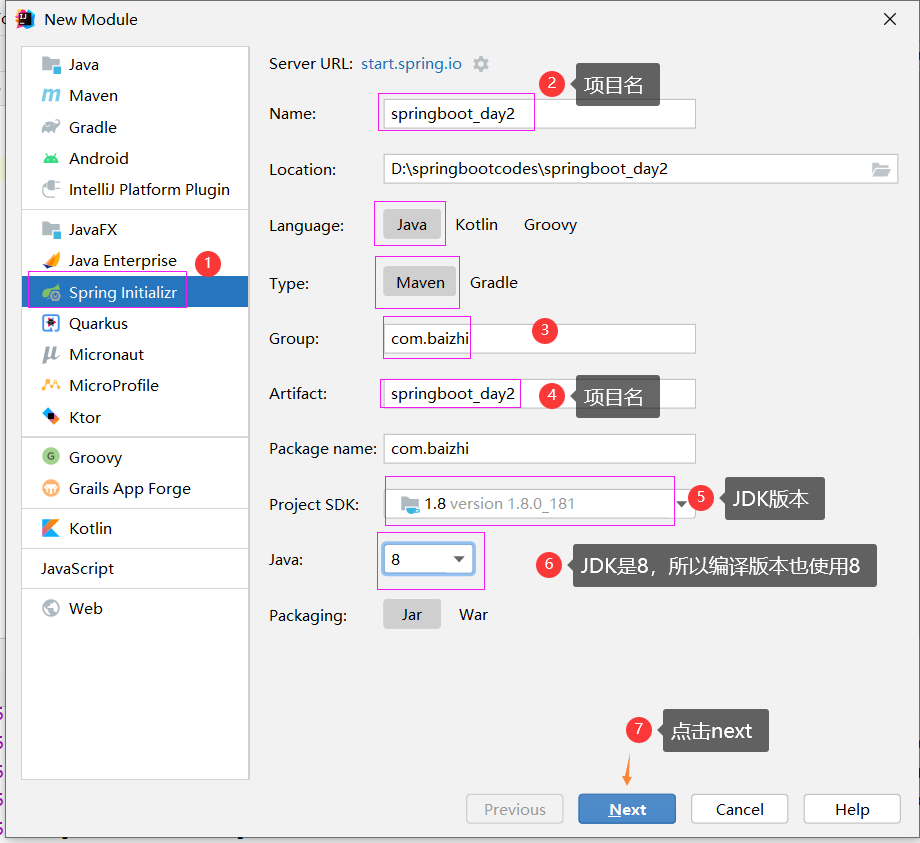
Task: Select Spring Initializr in module list
Action: click(x=135, y=292)
